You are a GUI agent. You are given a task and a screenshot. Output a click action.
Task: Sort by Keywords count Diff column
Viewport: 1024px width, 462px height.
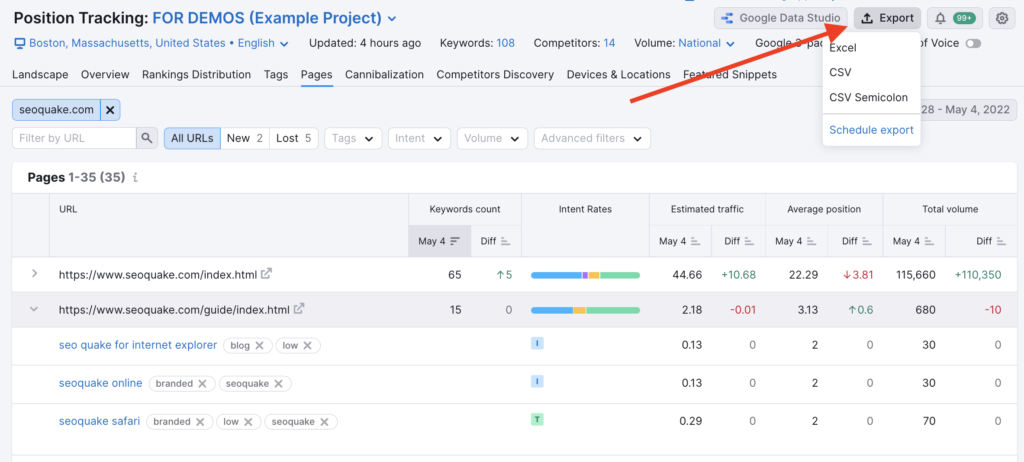coord(496,241)
